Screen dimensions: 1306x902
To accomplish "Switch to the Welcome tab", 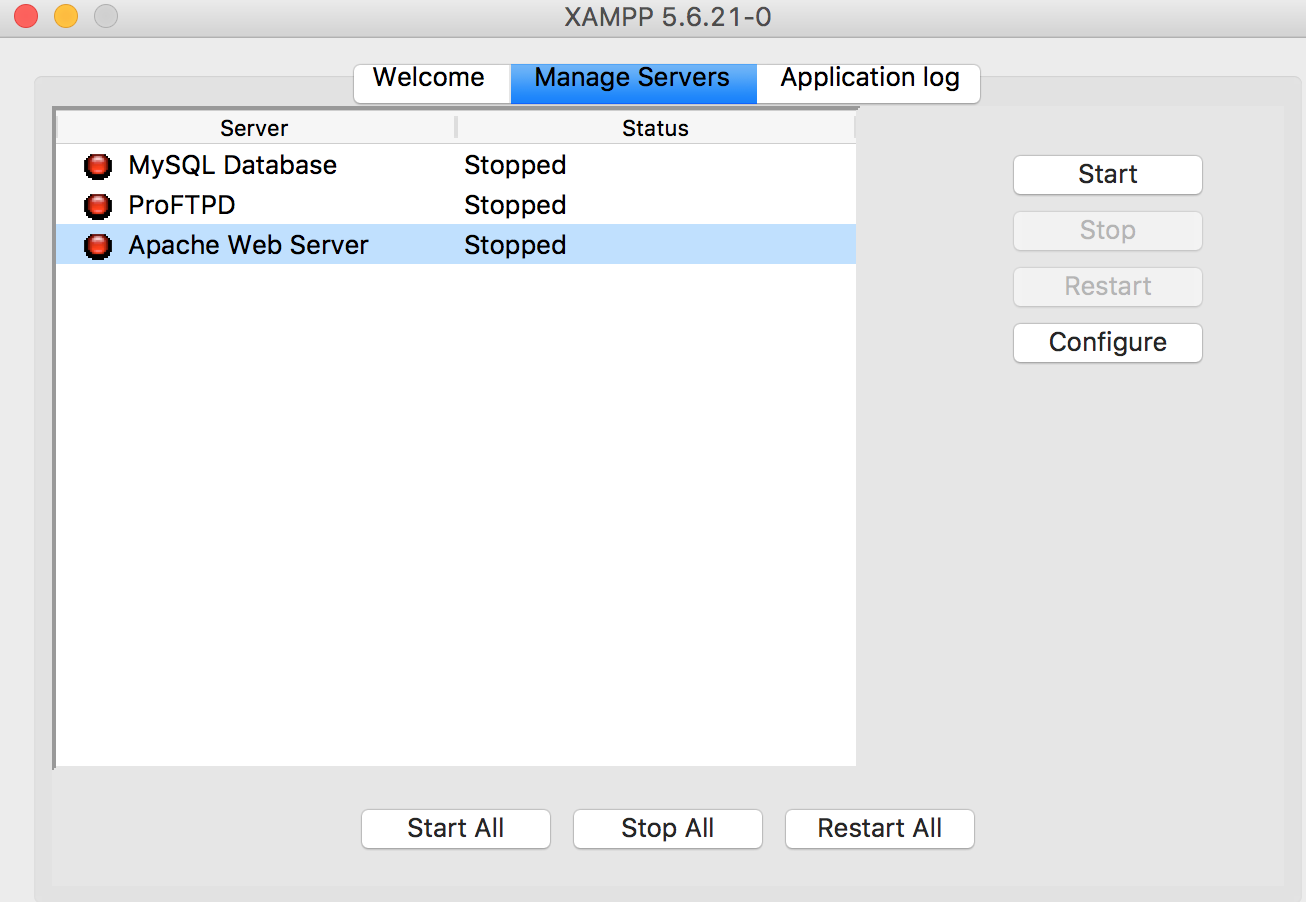I will 432,83.
